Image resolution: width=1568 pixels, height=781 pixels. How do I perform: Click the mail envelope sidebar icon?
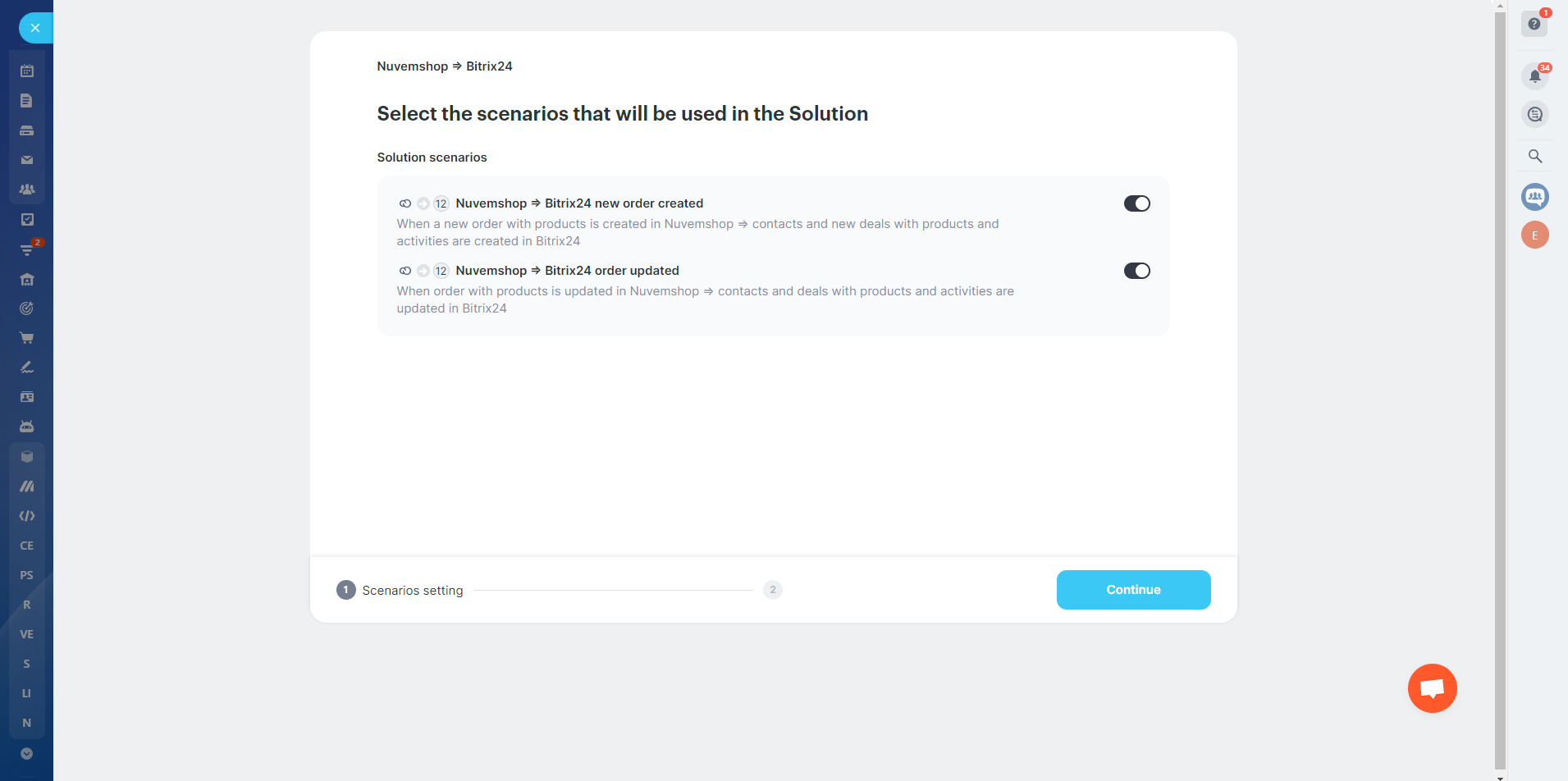27,160
